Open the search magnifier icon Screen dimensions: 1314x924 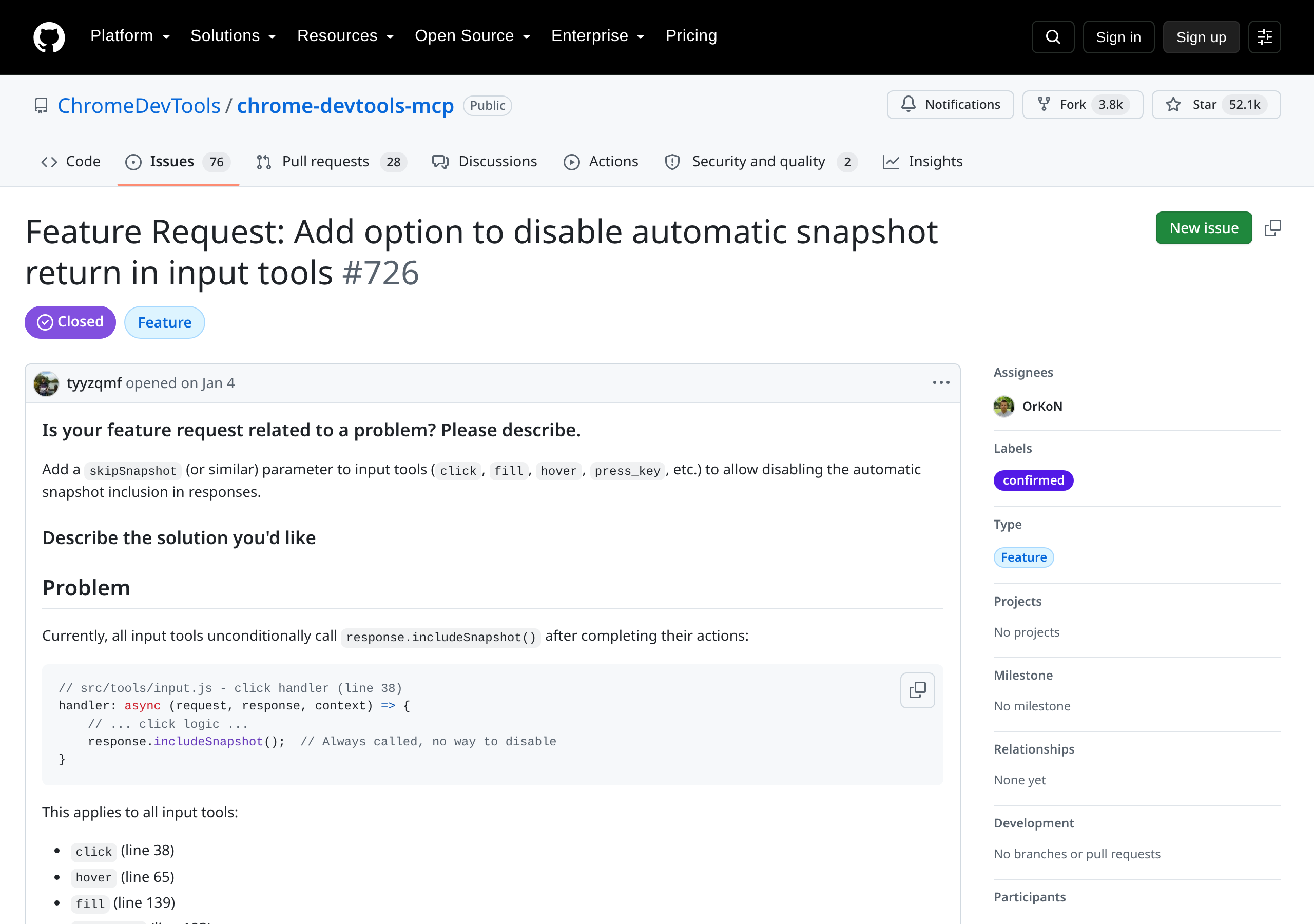click(x=1052, y=37)
